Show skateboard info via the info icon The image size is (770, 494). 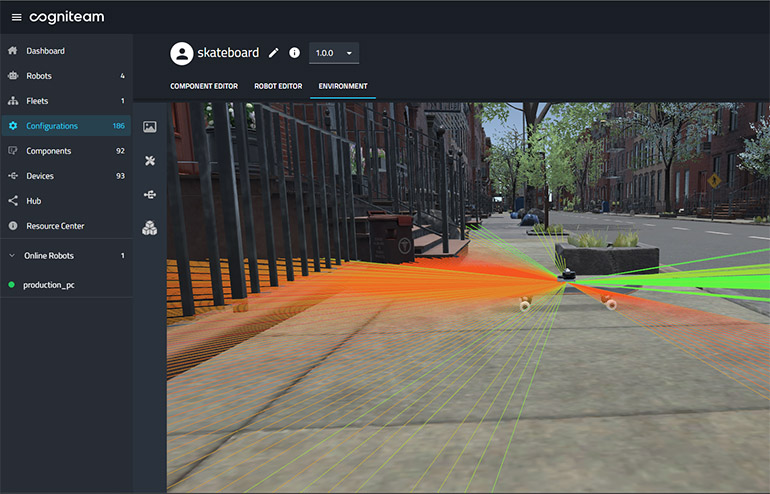[294, 53]
